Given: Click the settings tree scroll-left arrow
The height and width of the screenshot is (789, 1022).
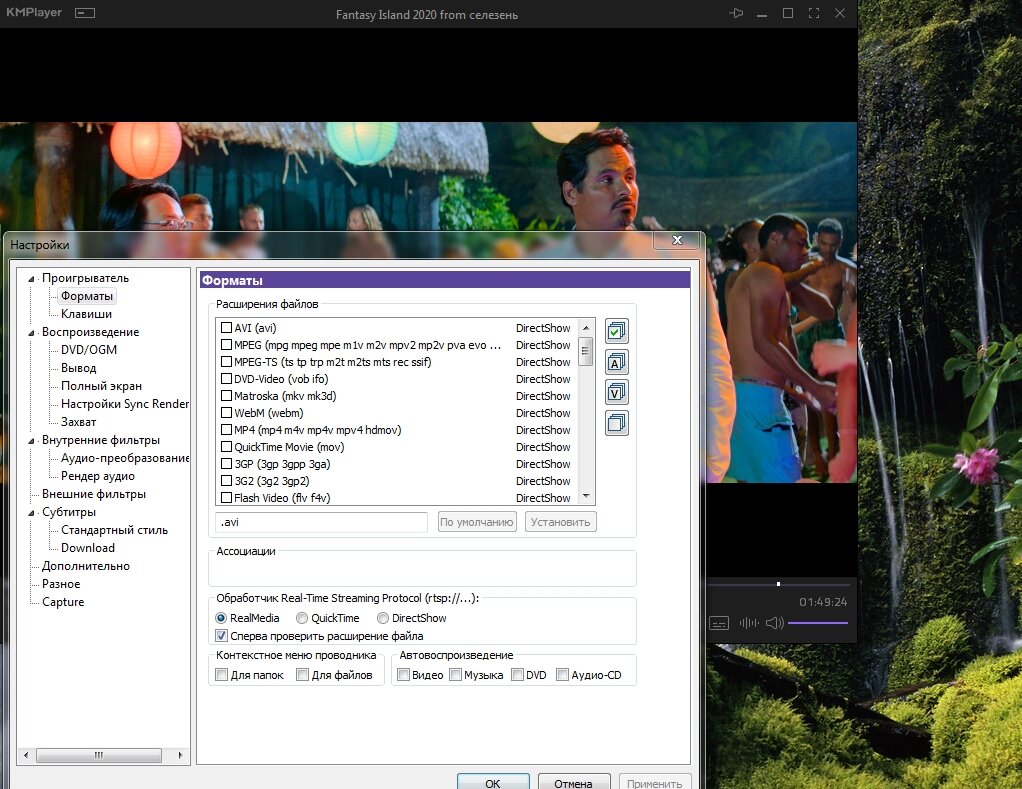Looking at the screenshot, I should click(26, 755).
